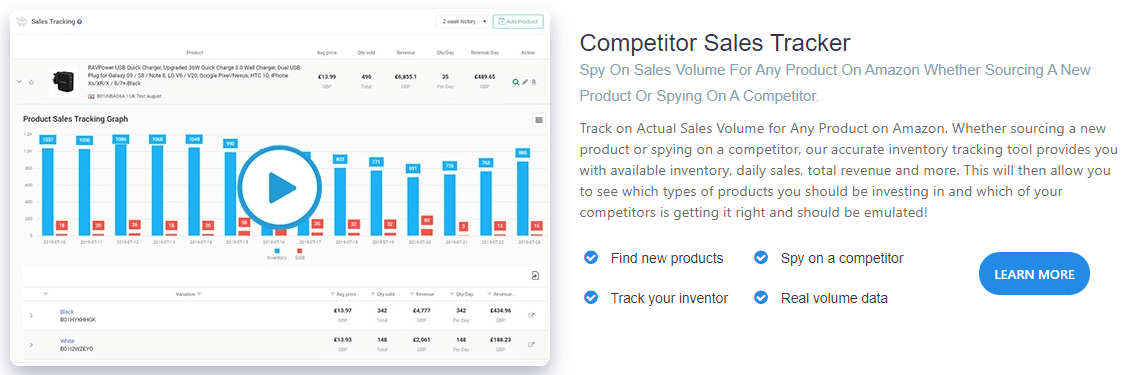This screenshot has height=375, width=1129.
Task: Expand the White variation row
Action: click(31, 344)
